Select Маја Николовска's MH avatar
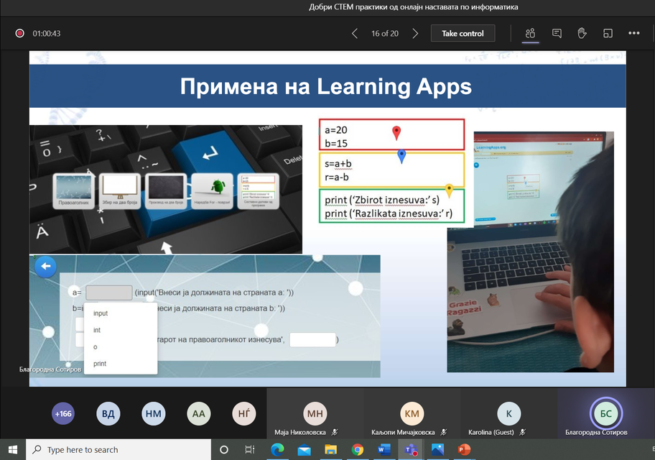Image resolution: width=655 pixels, height=460 pixels. click(315, 413)
